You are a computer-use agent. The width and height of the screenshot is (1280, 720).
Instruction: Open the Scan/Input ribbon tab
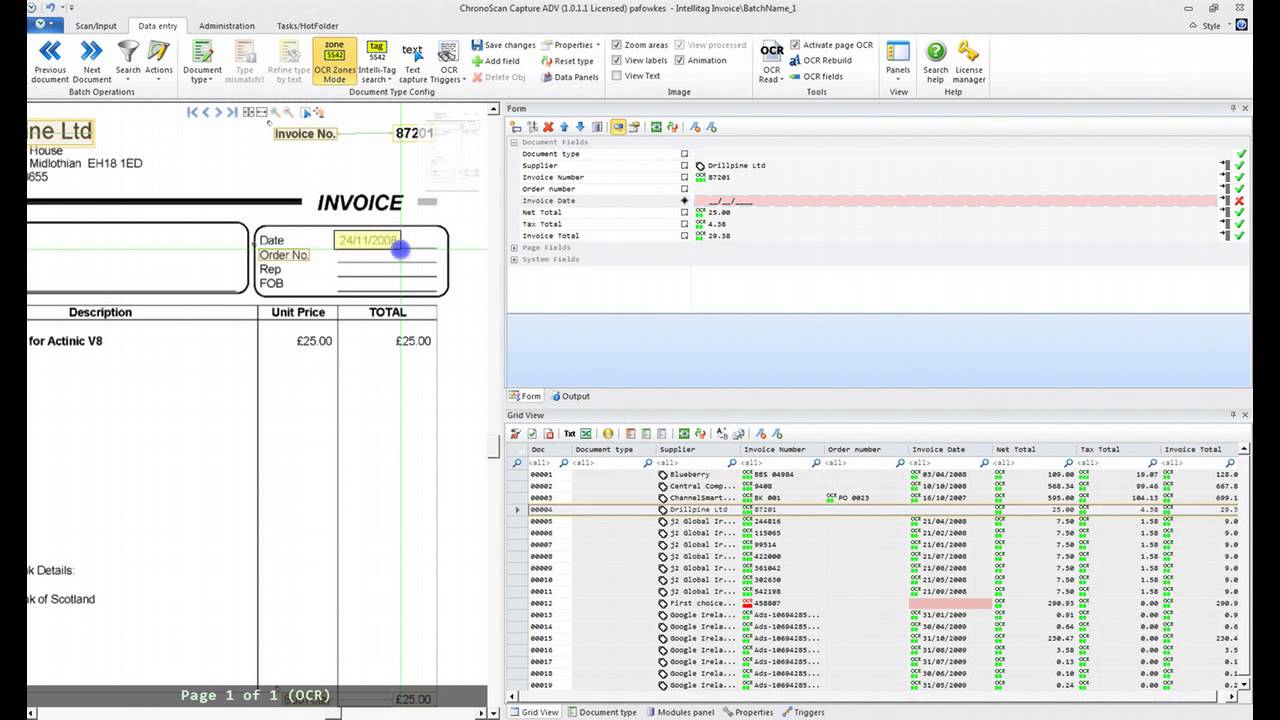coord(96,26)
